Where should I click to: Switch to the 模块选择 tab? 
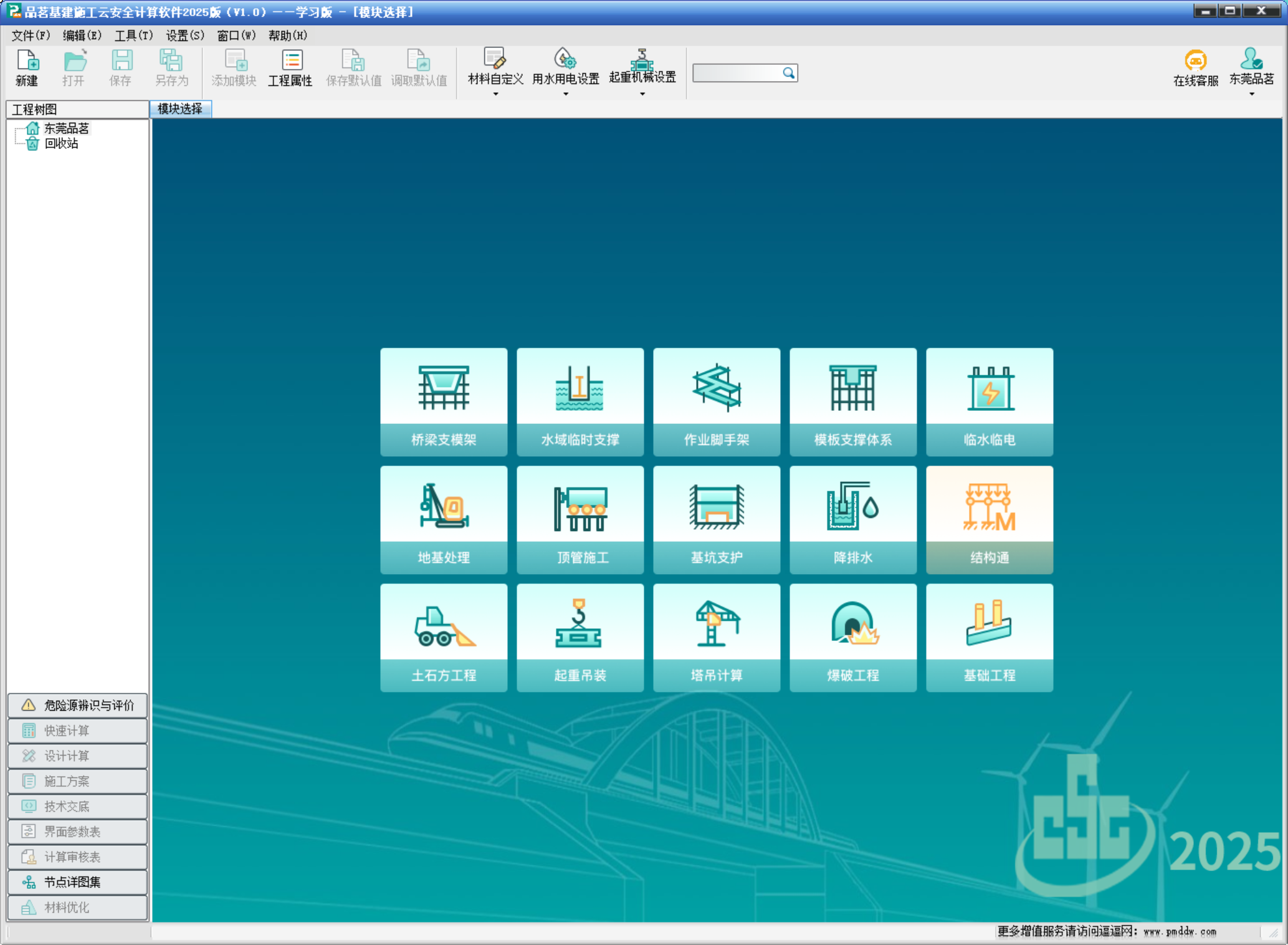click(x=180, y=109)
